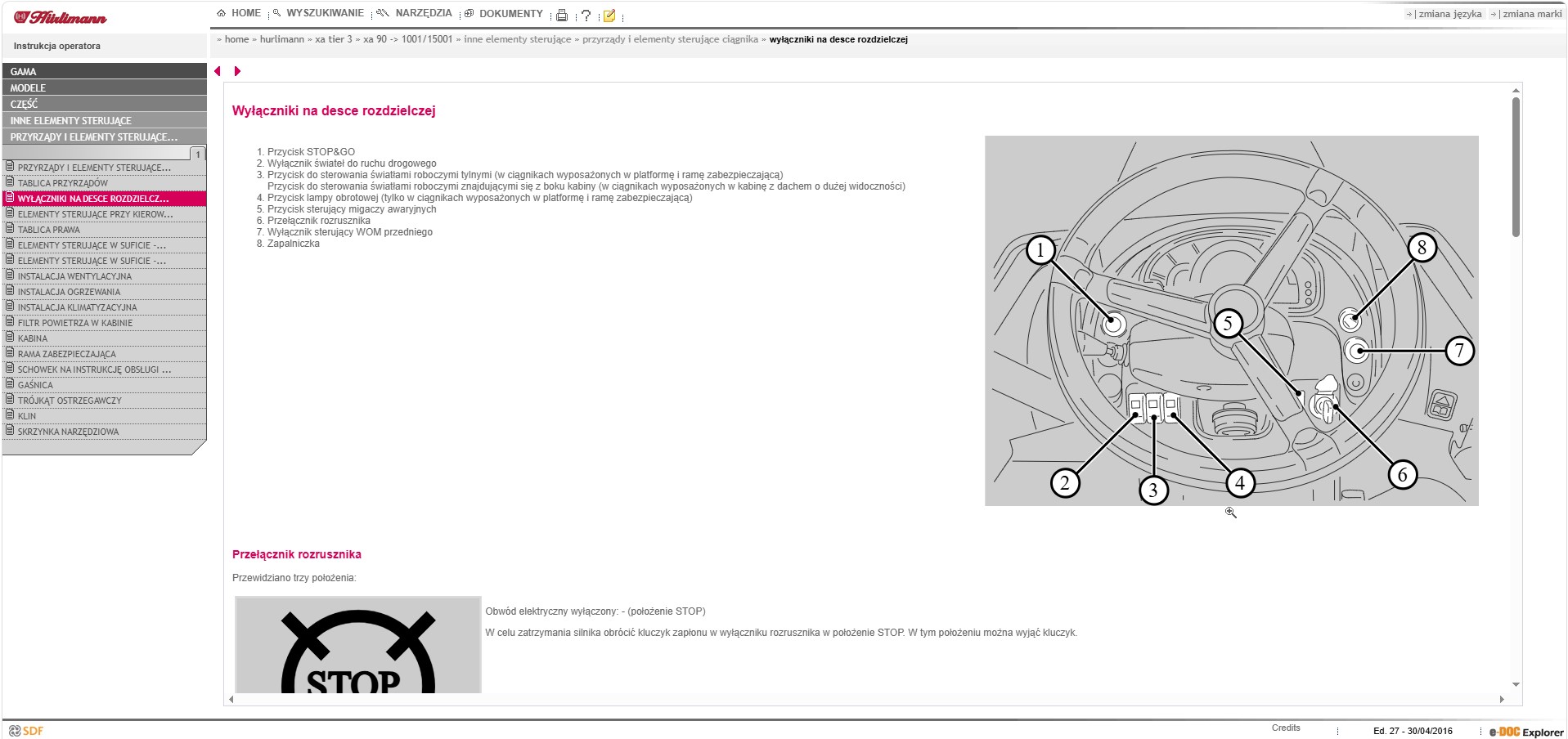Click document icon beside Skrzynka narzędziowa
This screenshot has height=739, width=1568.
coord(10,431)
